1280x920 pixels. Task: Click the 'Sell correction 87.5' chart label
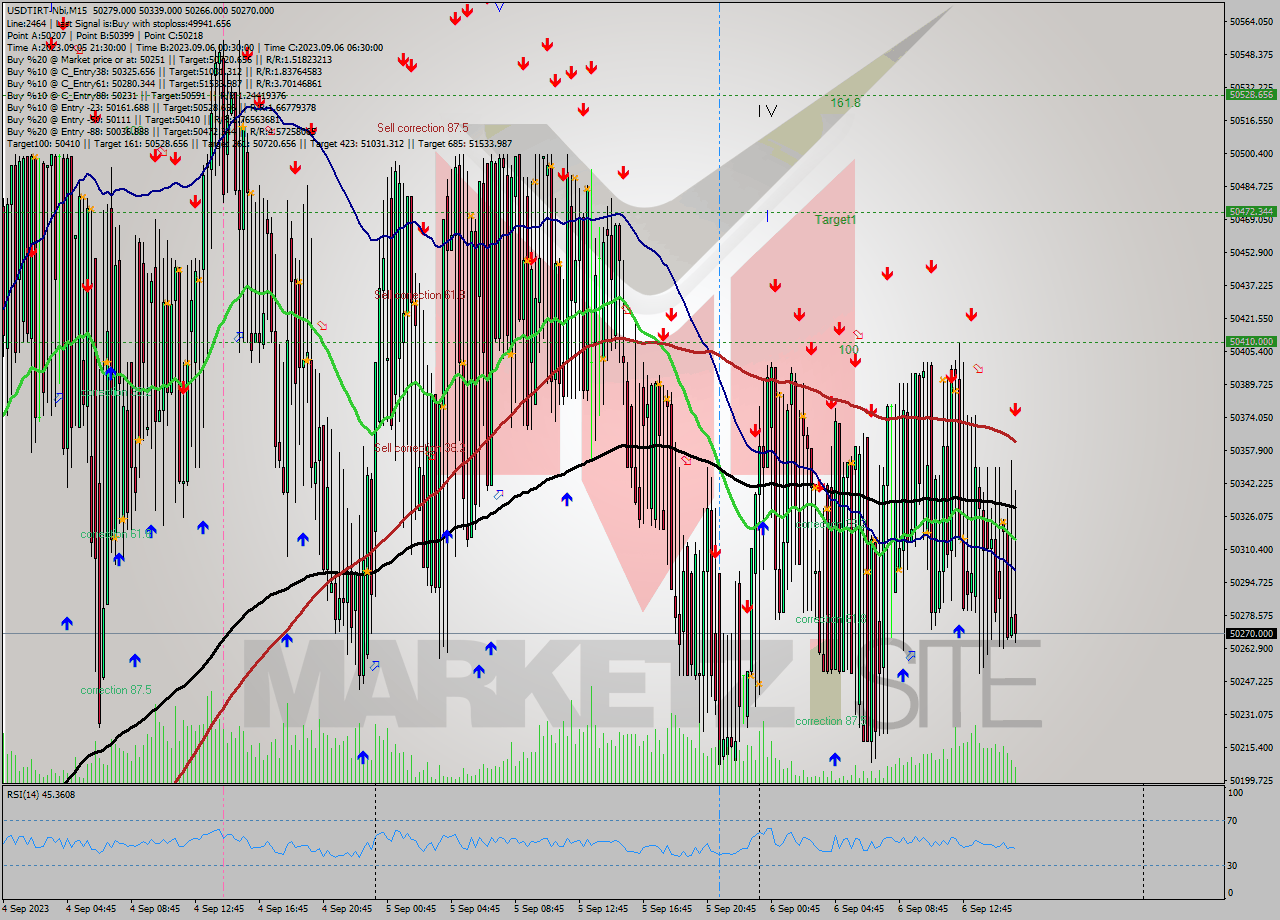tap(422, 128)
